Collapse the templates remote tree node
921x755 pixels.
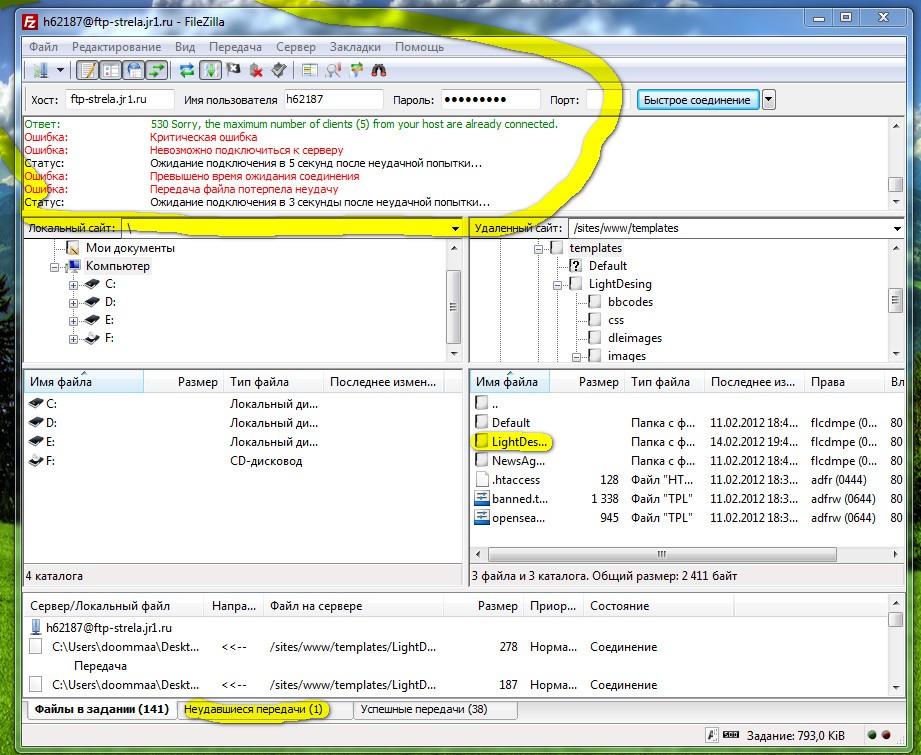(x=538, y=249)
